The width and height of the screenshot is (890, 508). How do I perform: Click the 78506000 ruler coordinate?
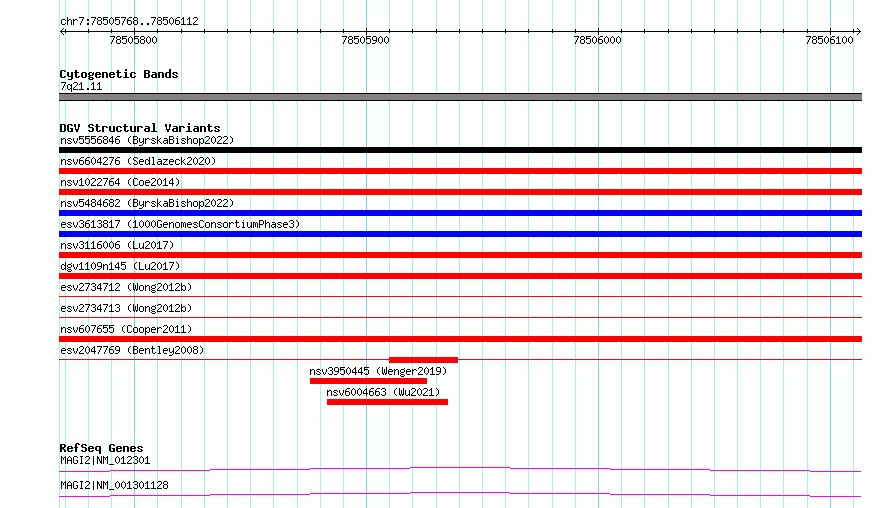(x=597, y=40)
